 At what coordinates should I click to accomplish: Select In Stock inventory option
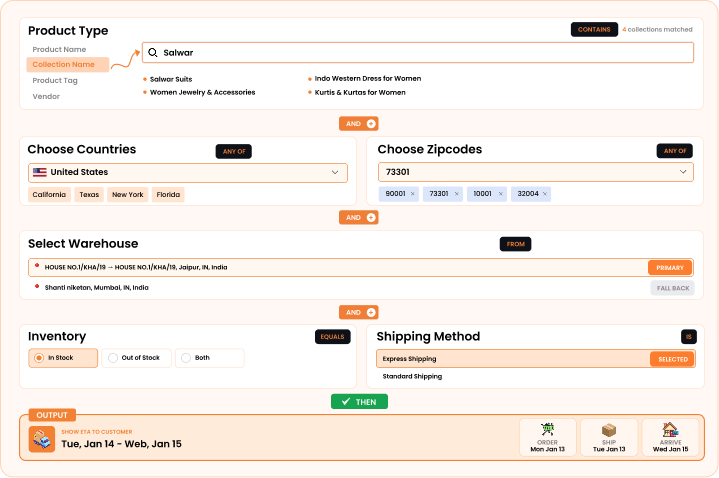click(63, 358)
